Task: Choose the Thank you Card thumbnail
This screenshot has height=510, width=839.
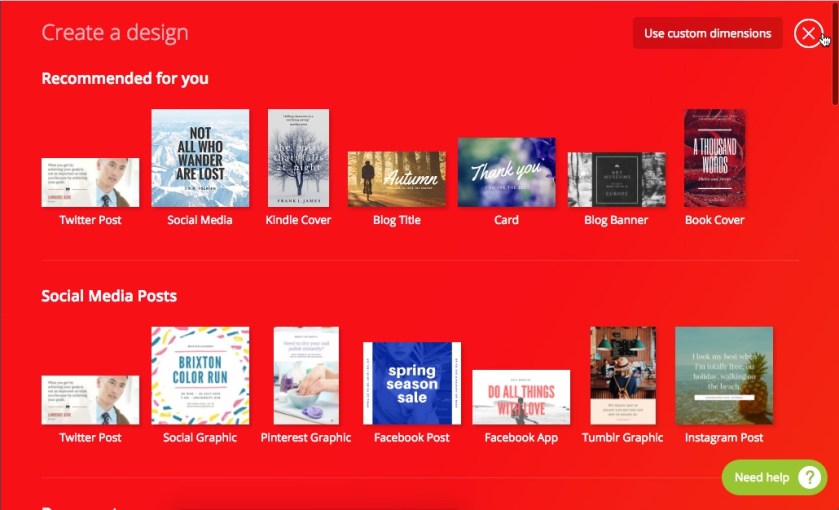Action: pyautogui.click(x=507, y=172)
